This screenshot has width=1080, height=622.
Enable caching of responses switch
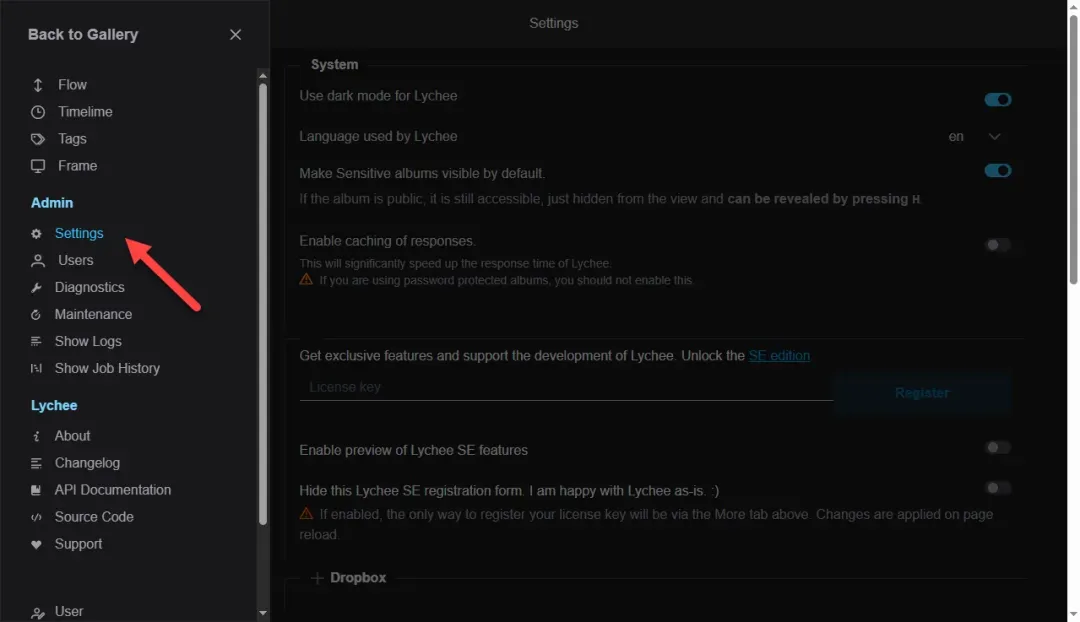point(997,245)
